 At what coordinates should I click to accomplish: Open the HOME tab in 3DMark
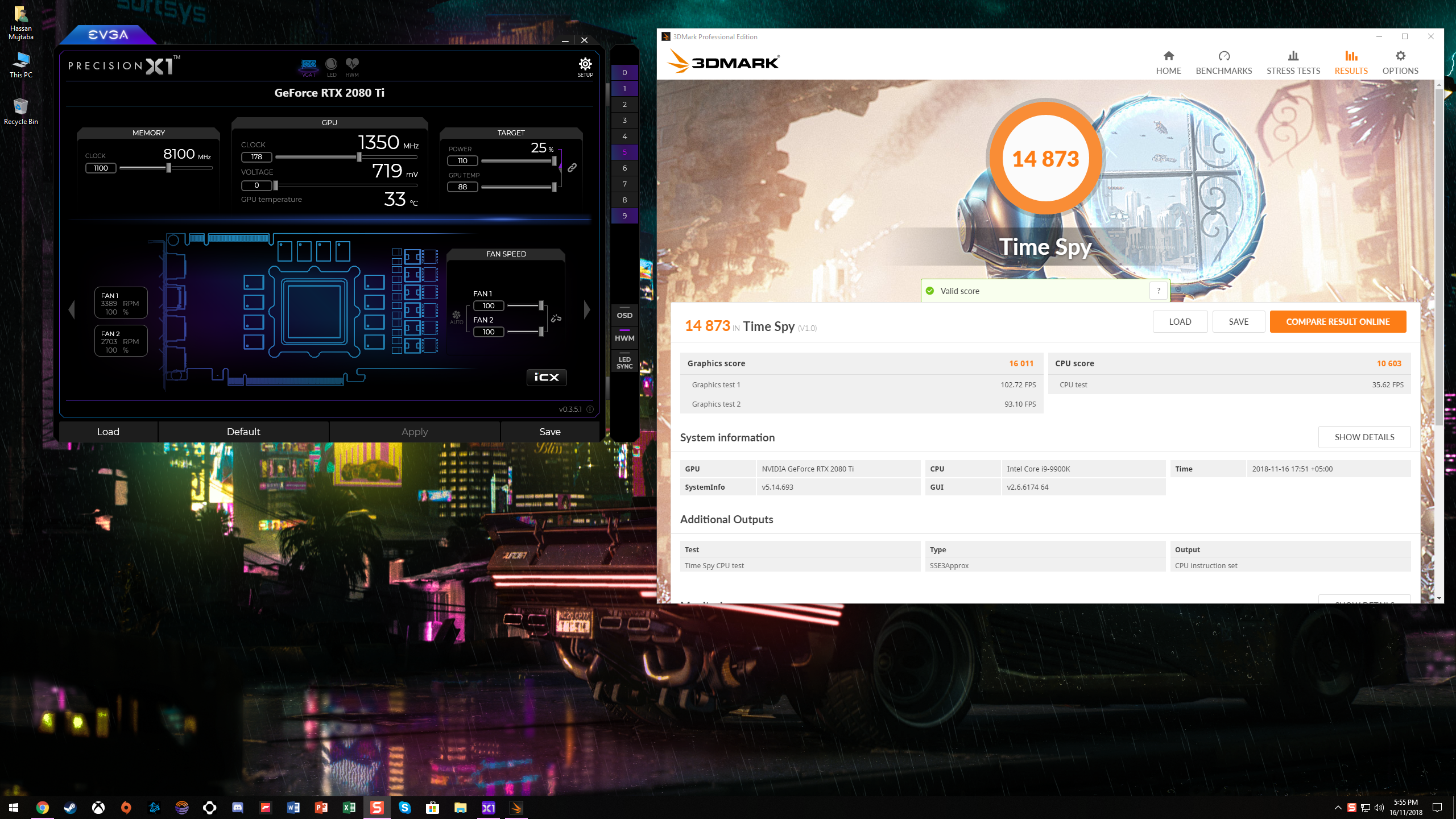1168,63
